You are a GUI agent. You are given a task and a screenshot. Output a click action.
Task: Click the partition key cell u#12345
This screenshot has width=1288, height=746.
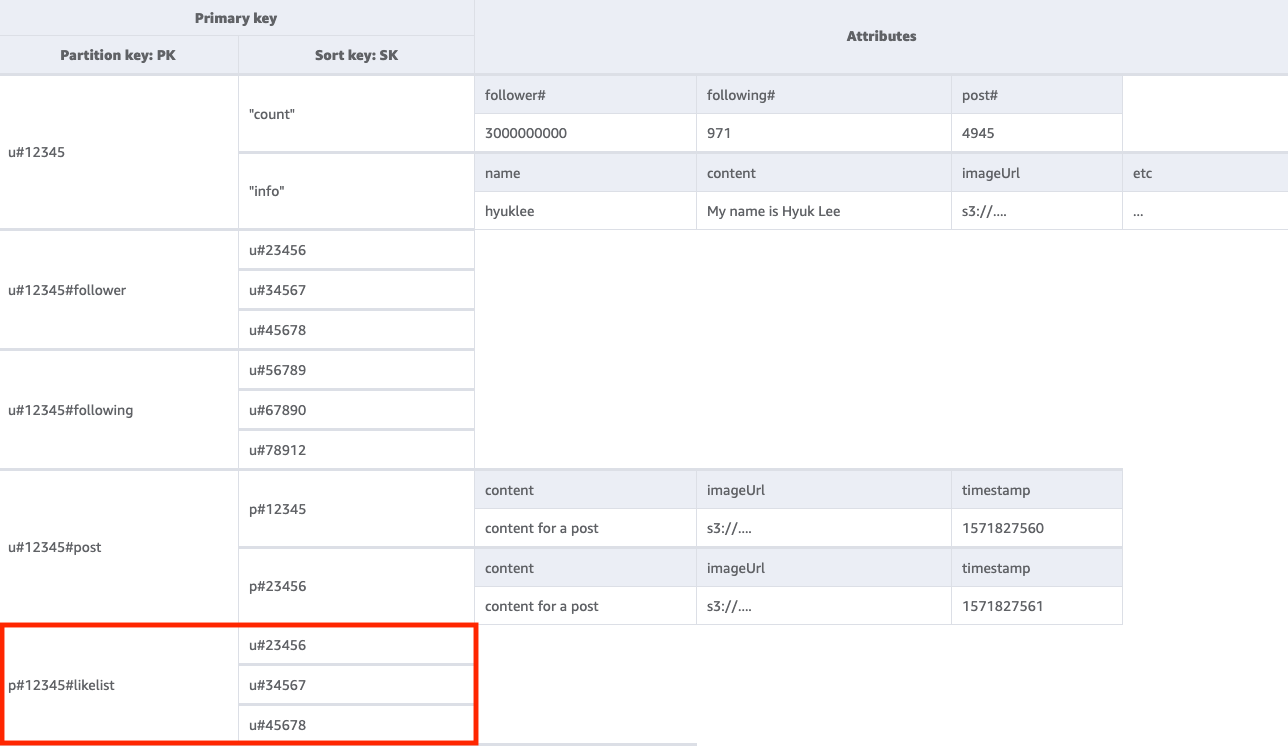pos(35,152)
